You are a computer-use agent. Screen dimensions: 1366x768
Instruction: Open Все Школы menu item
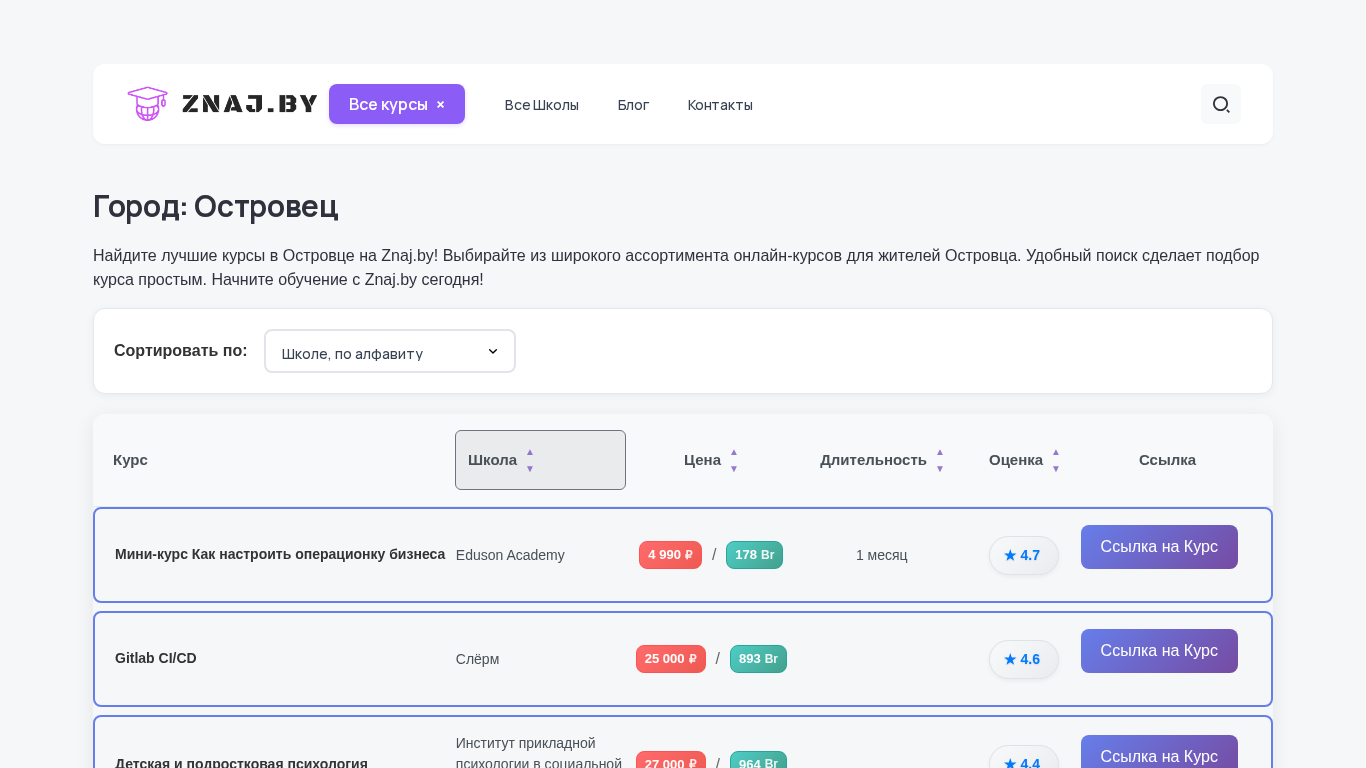point(542,105)
